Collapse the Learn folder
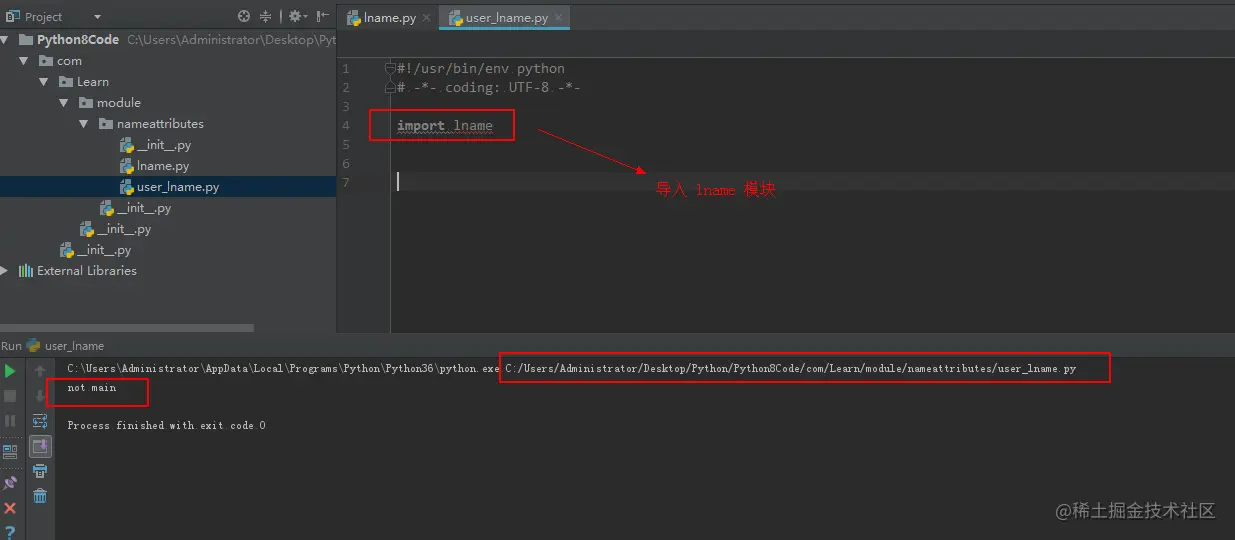 pos(44,82)
